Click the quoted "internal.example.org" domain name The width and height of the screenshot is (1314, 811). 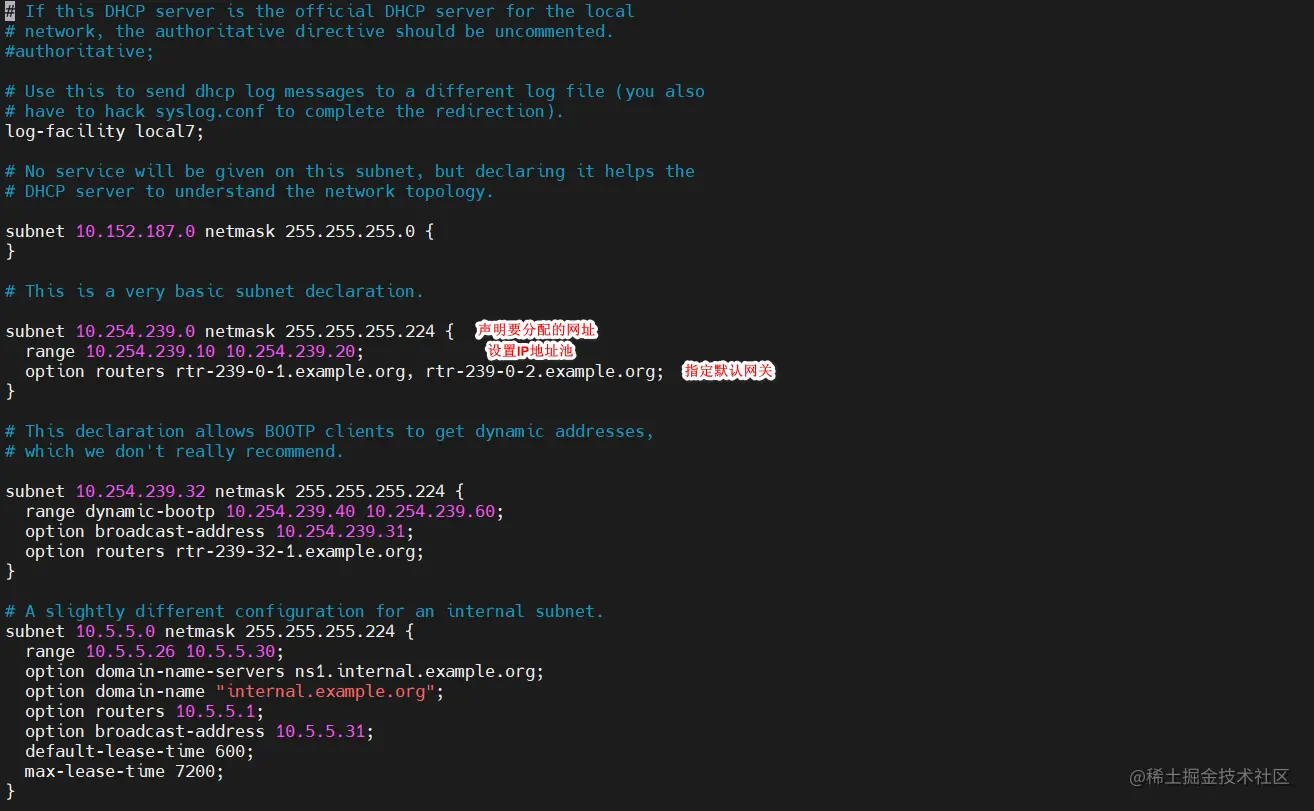(x=325, y=691)
